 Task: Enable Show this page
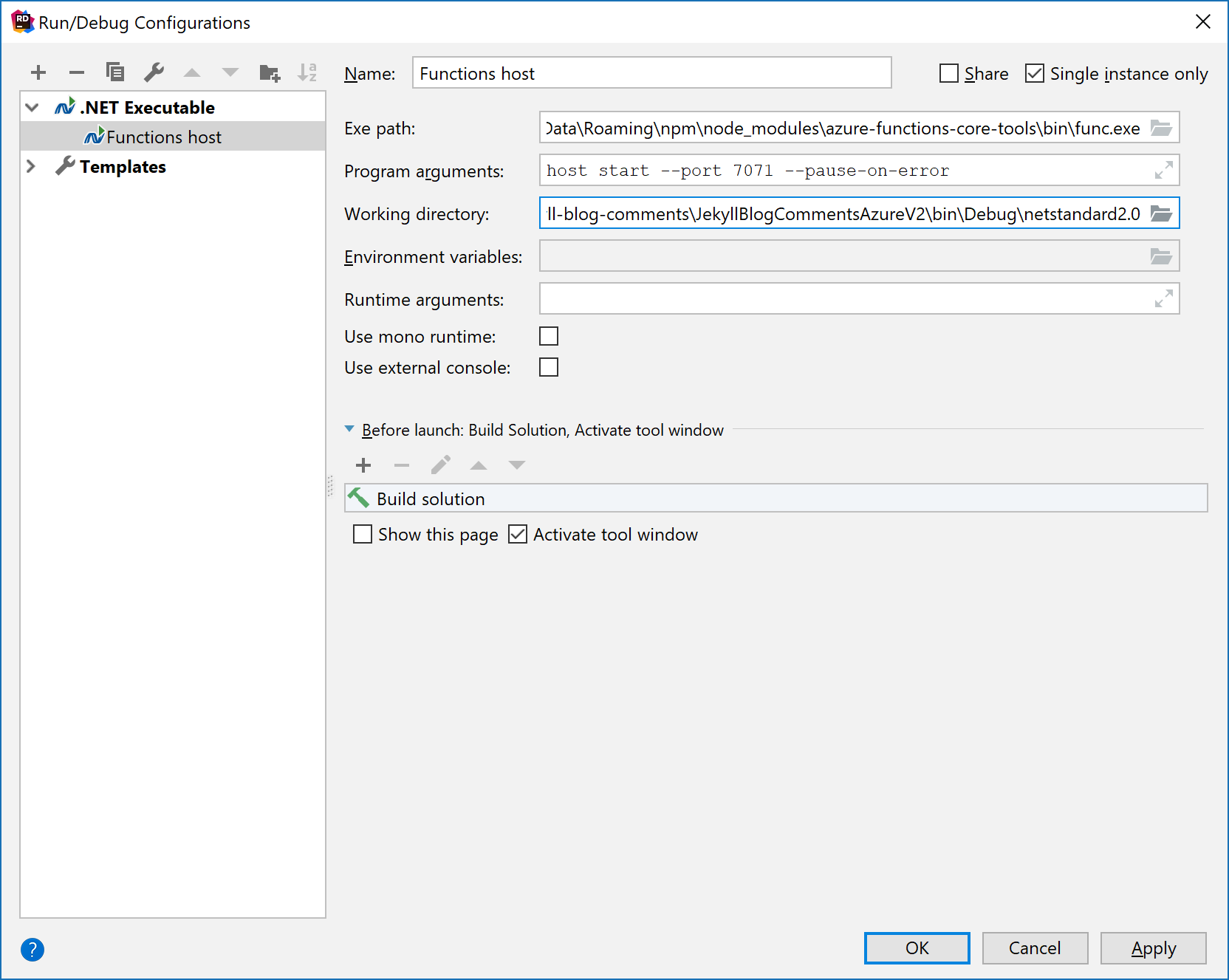[x=362, y=534]
